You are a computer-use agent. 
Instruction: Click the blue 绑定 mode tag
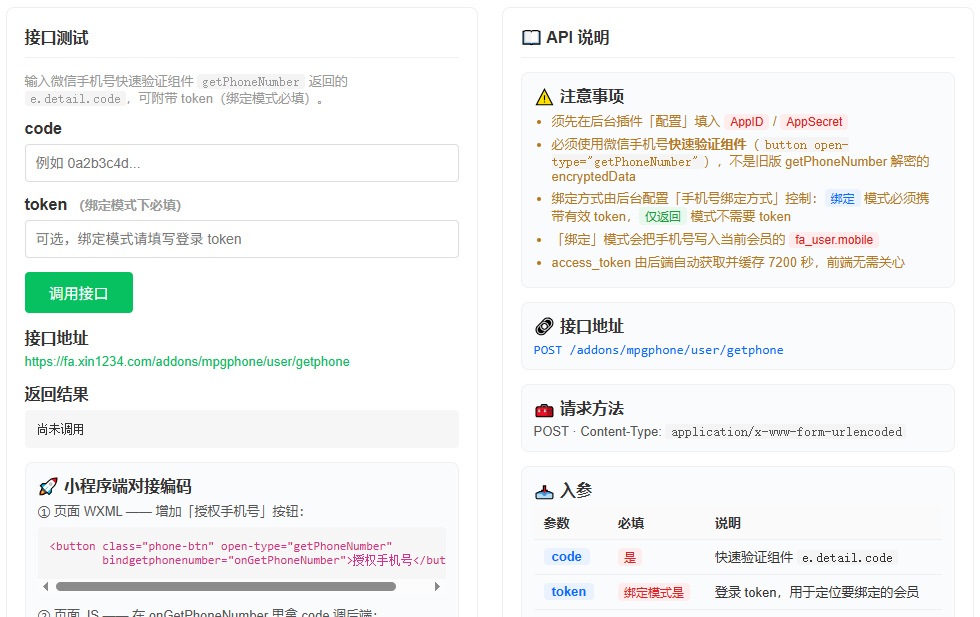pyautogui.click(x=842, y=199)
